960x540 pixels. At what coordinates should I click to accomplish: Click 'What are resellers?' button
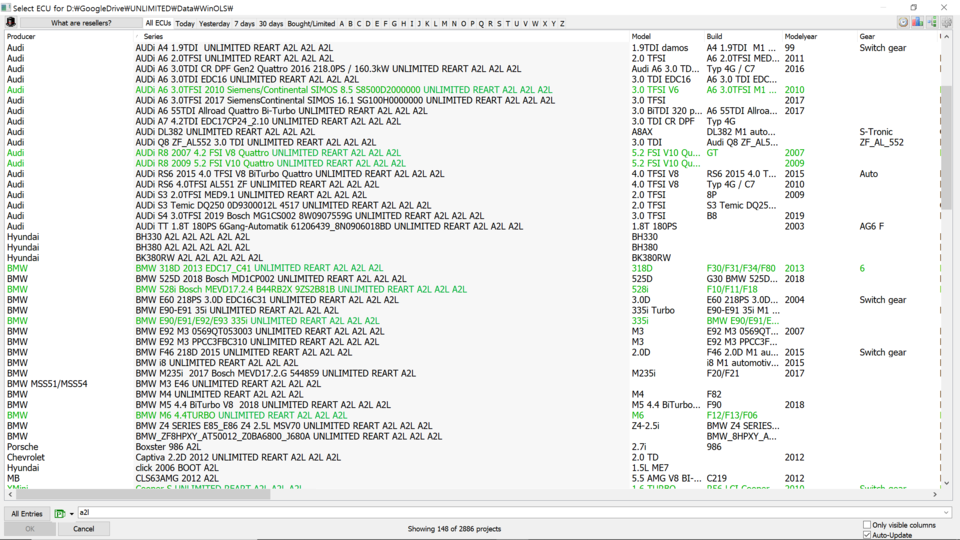[81, 23]
